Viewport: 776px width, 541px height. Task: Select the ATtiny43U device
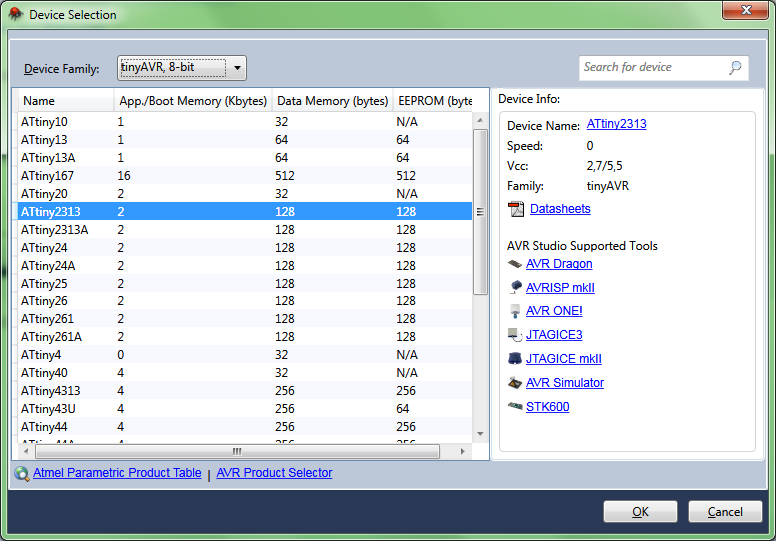(x=245, y=409)
